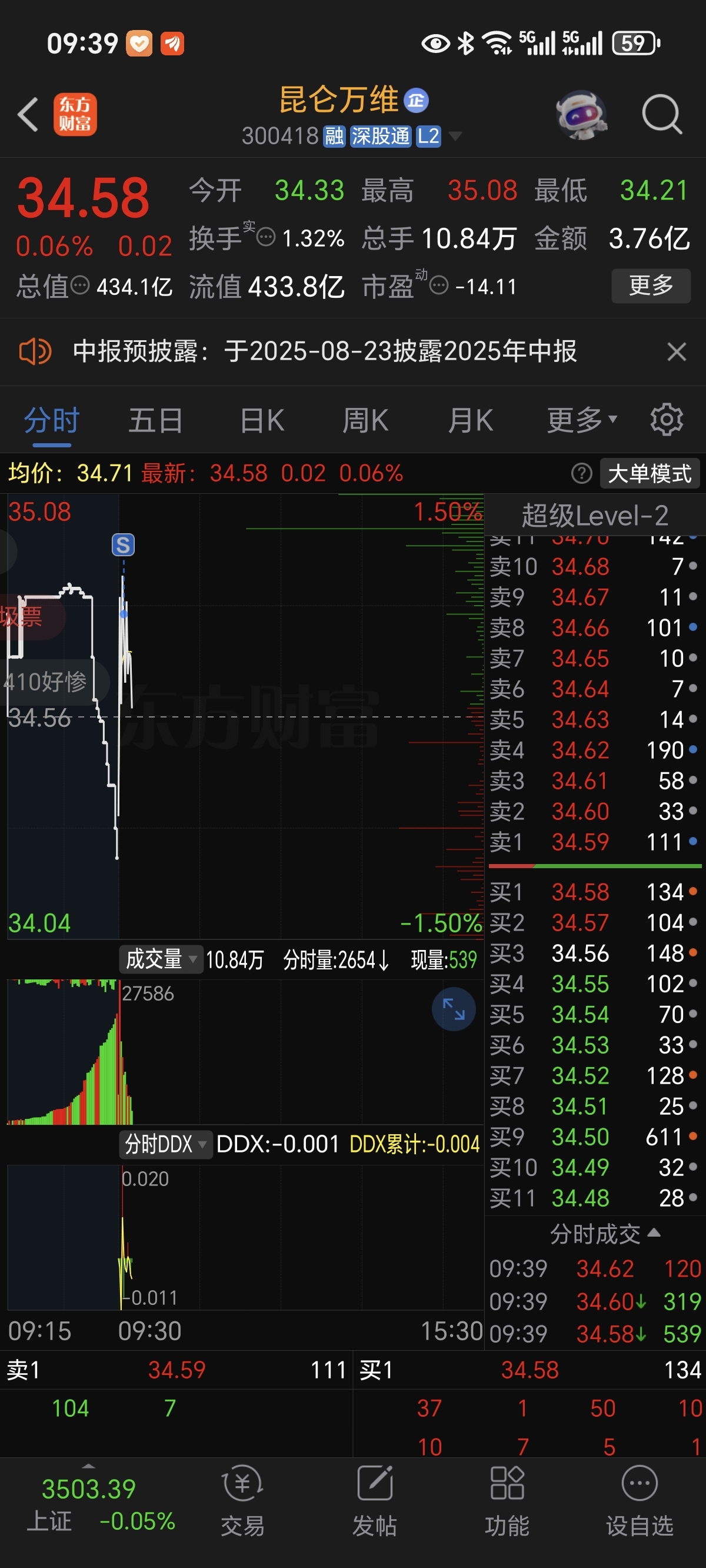This screenshot has width=706, height=1568.
Task: Tap the 上证 3503.39 index ticker
Action: [x=101, y=1504]
